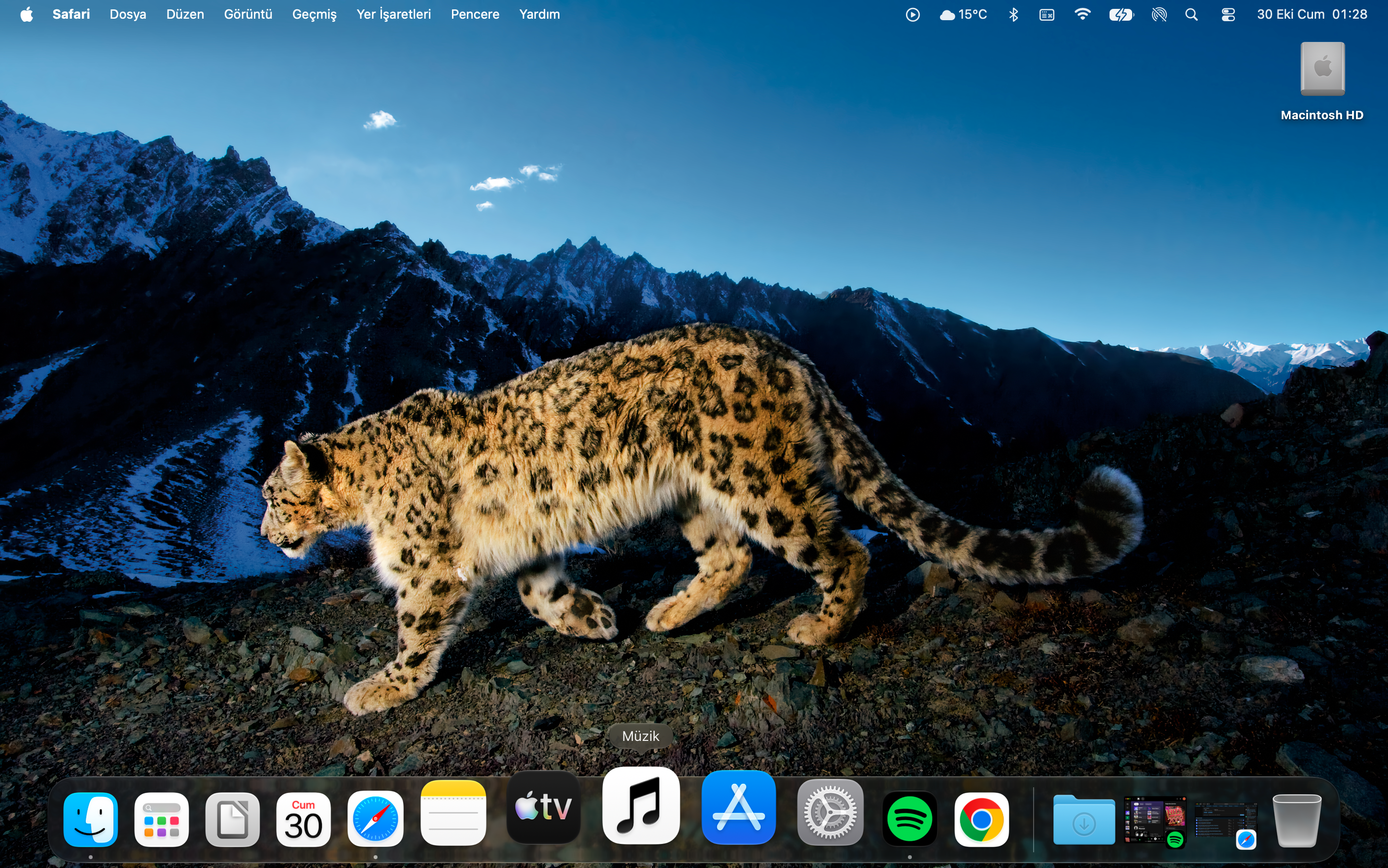Click the AirDrop icon in menu bar
1388x868 pixels.
(x=1159, y=14)
